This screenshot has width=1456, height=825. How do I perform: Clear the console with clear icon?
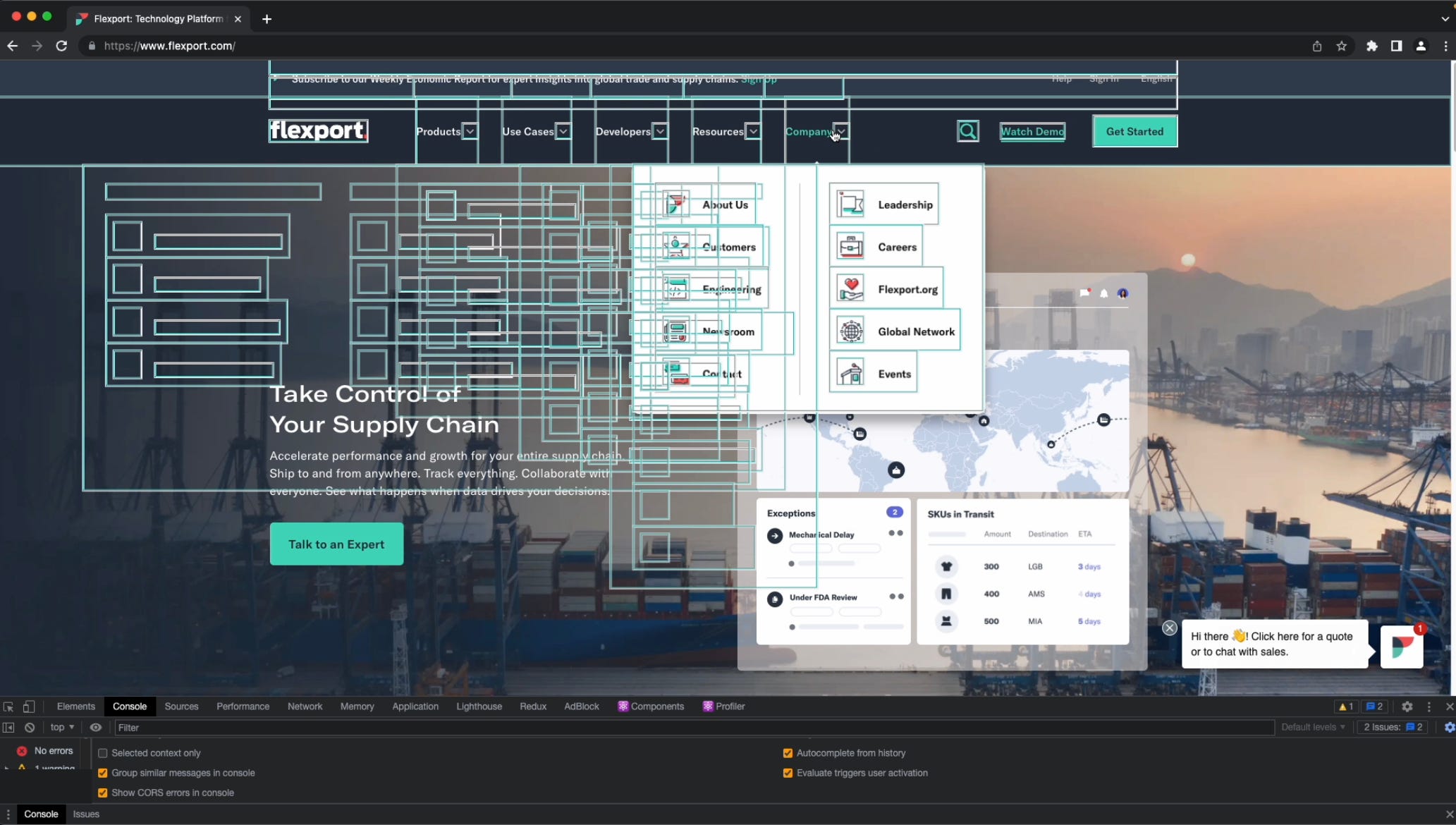(x=30, y=727)
